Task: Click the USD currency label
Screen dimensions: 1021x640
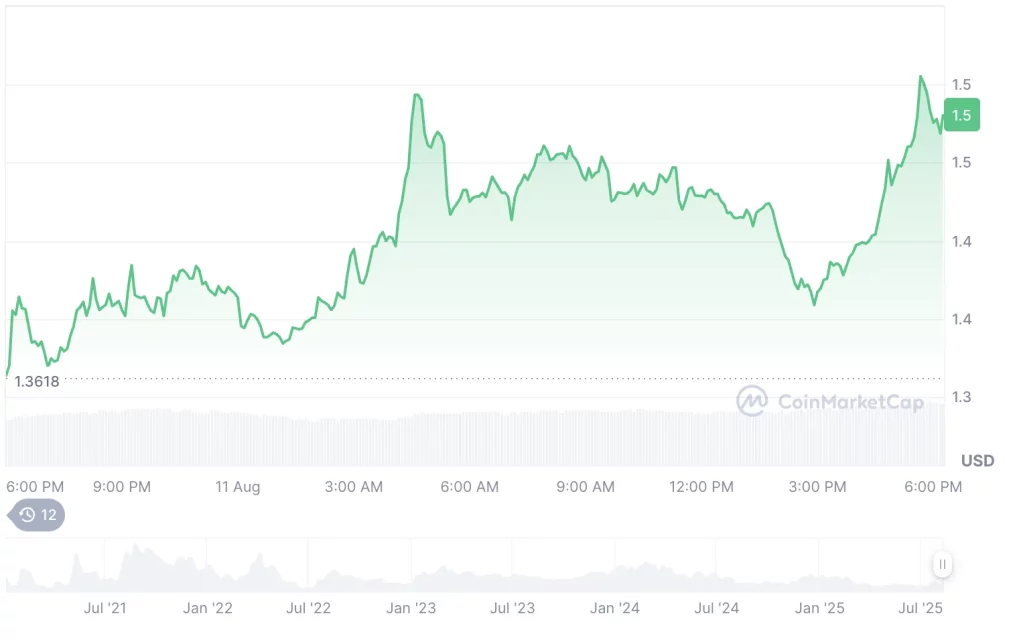Action: pos(977,461)
